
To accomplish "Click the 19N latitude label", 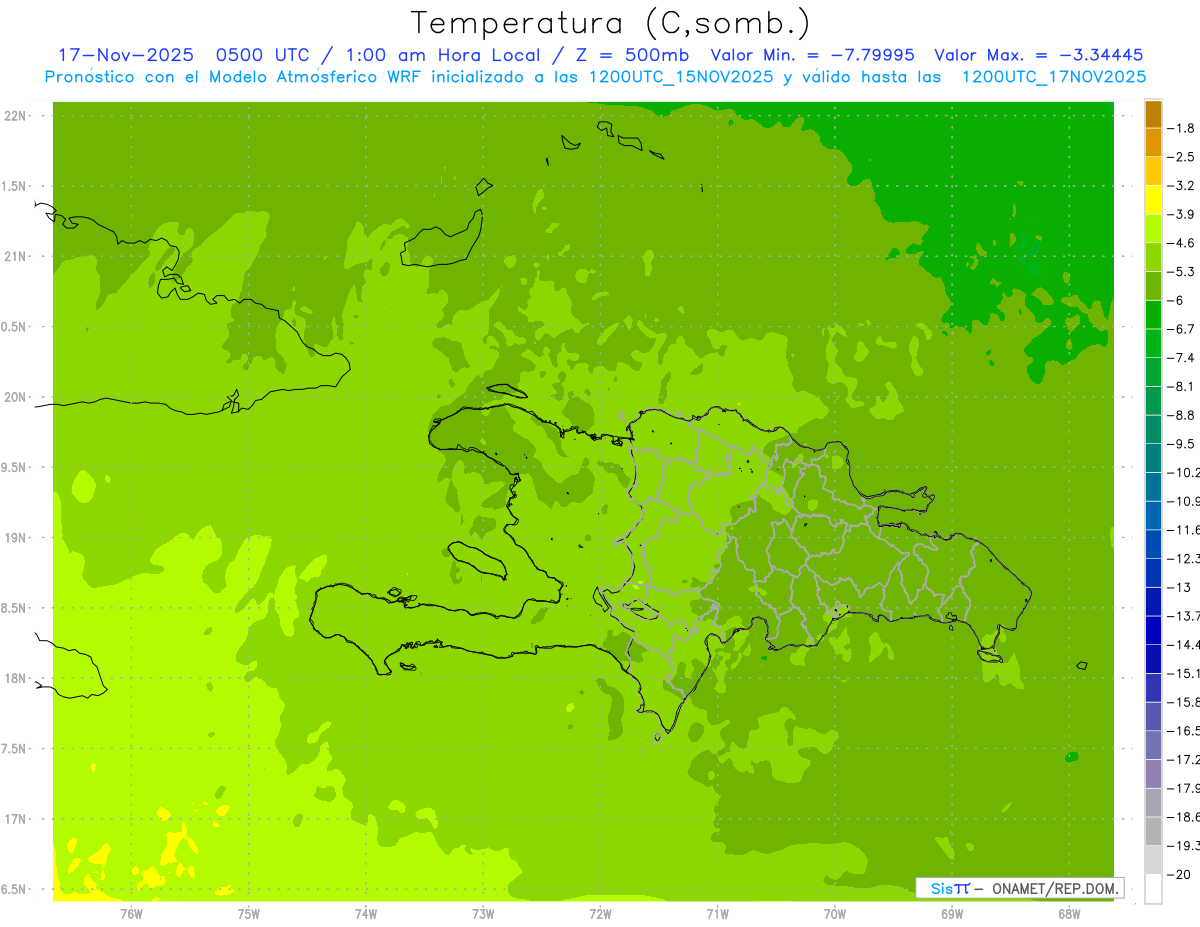I will point(17,538).
